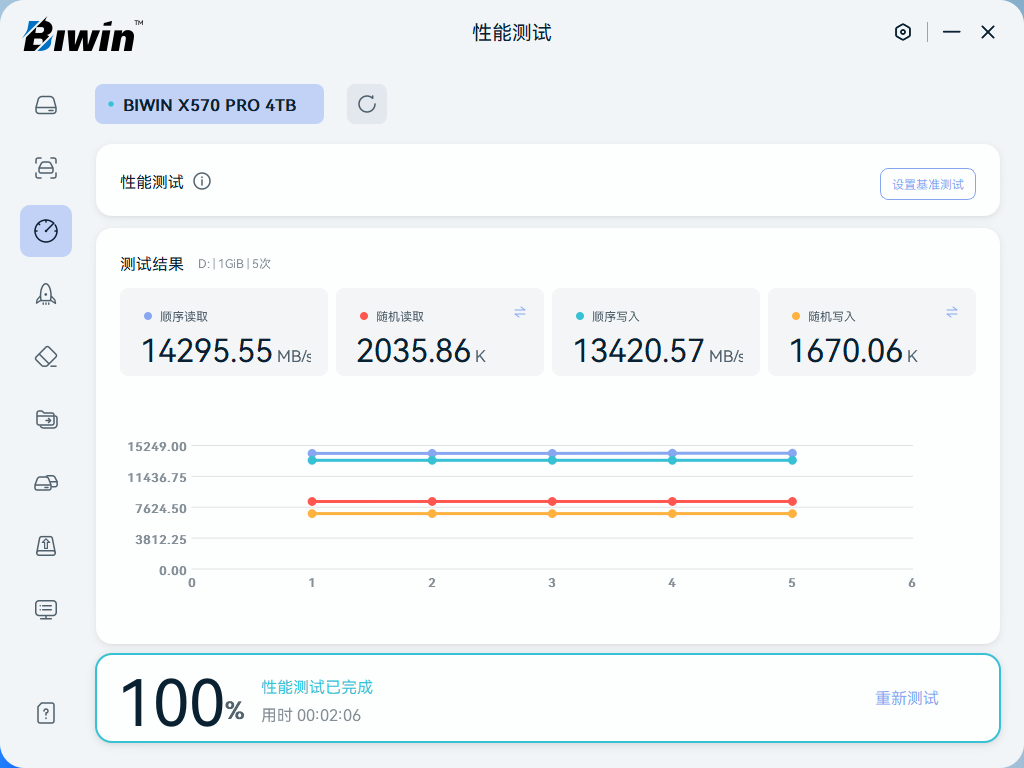Click the system info monitor icon

click(46, 608)
